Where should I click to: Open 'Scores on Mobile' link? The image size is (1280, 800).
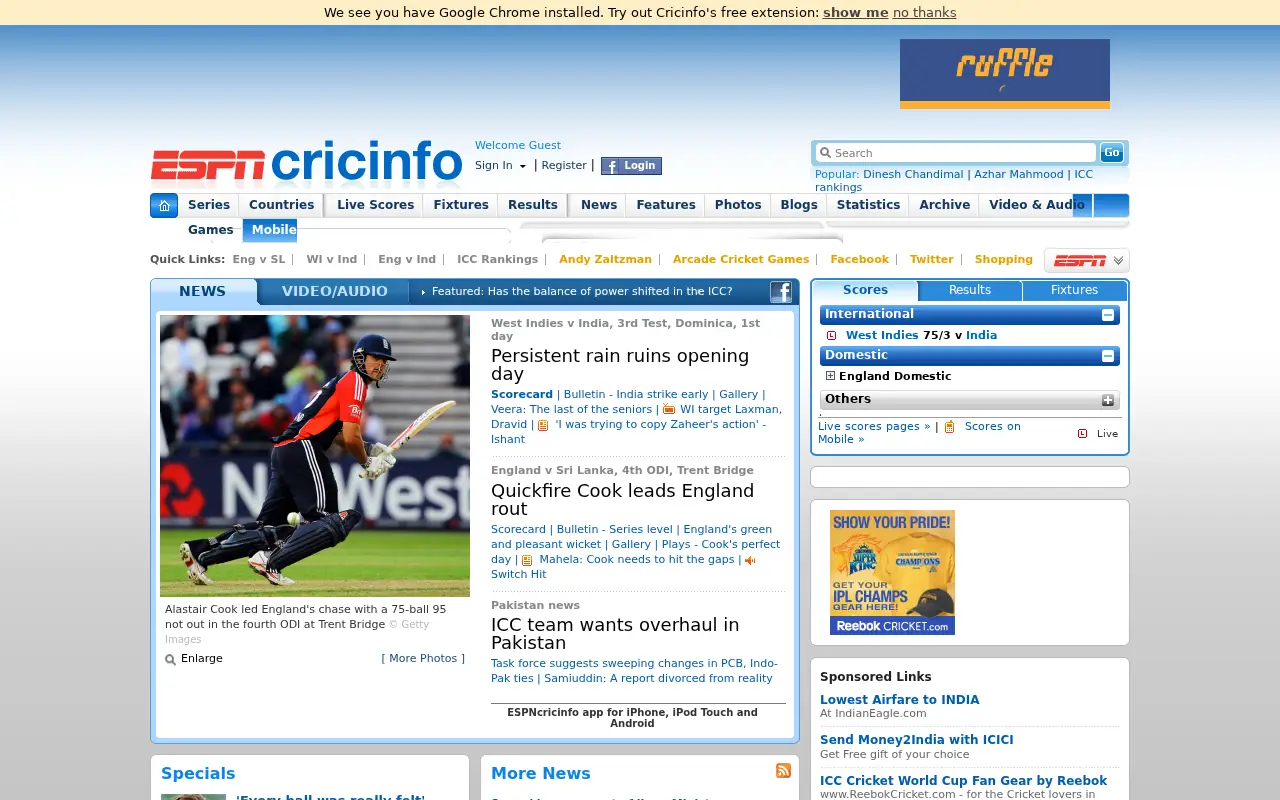pyautogui.click(x=919, y=433)
